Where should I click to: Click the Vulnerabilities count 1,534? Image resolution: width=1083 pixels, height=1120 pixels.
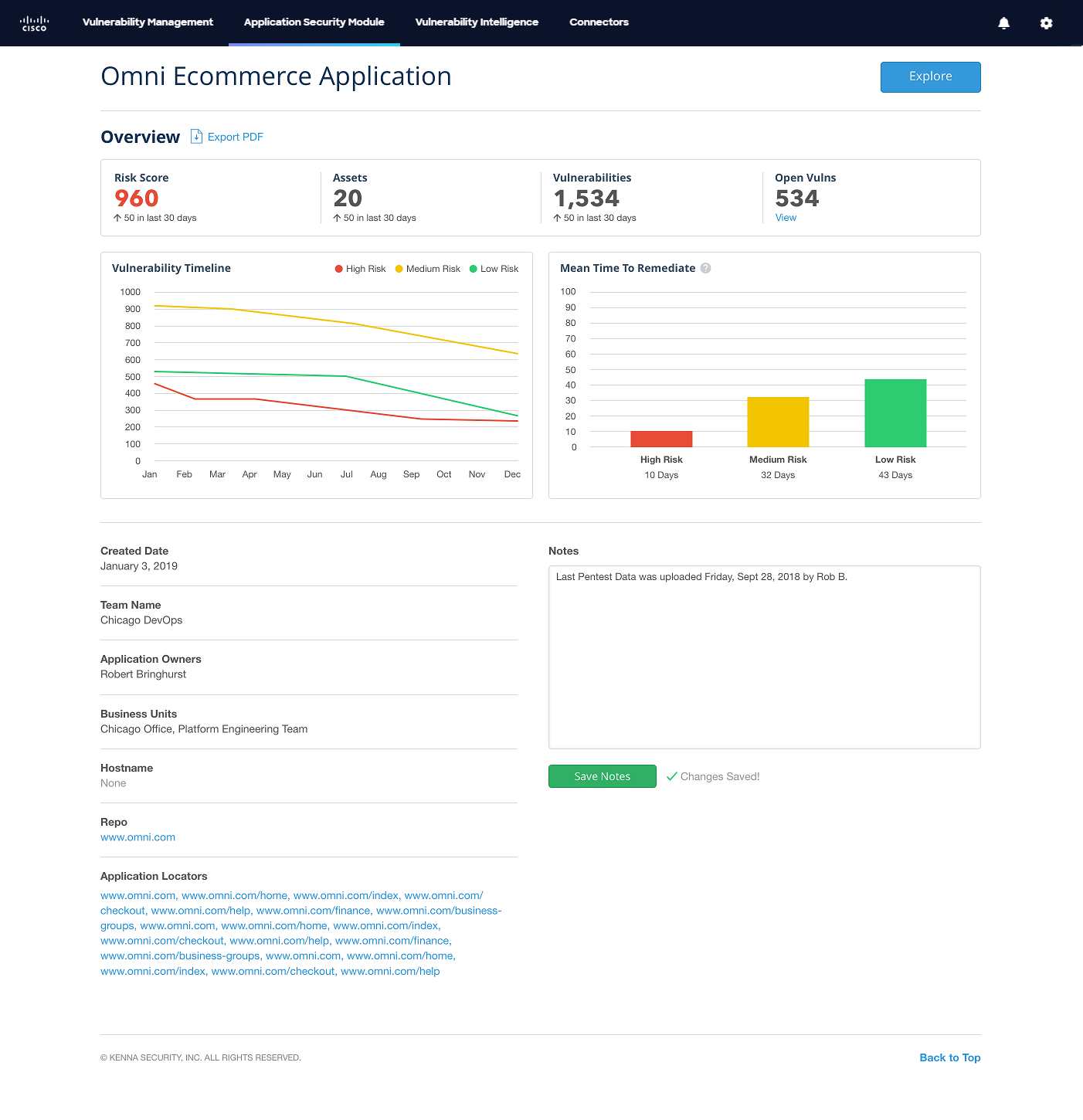click(586, 199)
